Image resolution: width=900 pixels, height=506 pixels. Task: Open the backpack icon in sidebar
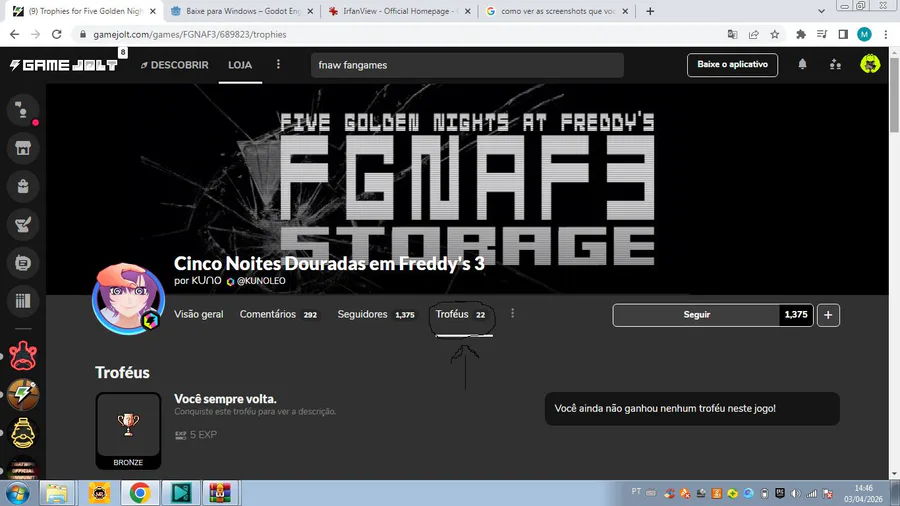[23, 186]
